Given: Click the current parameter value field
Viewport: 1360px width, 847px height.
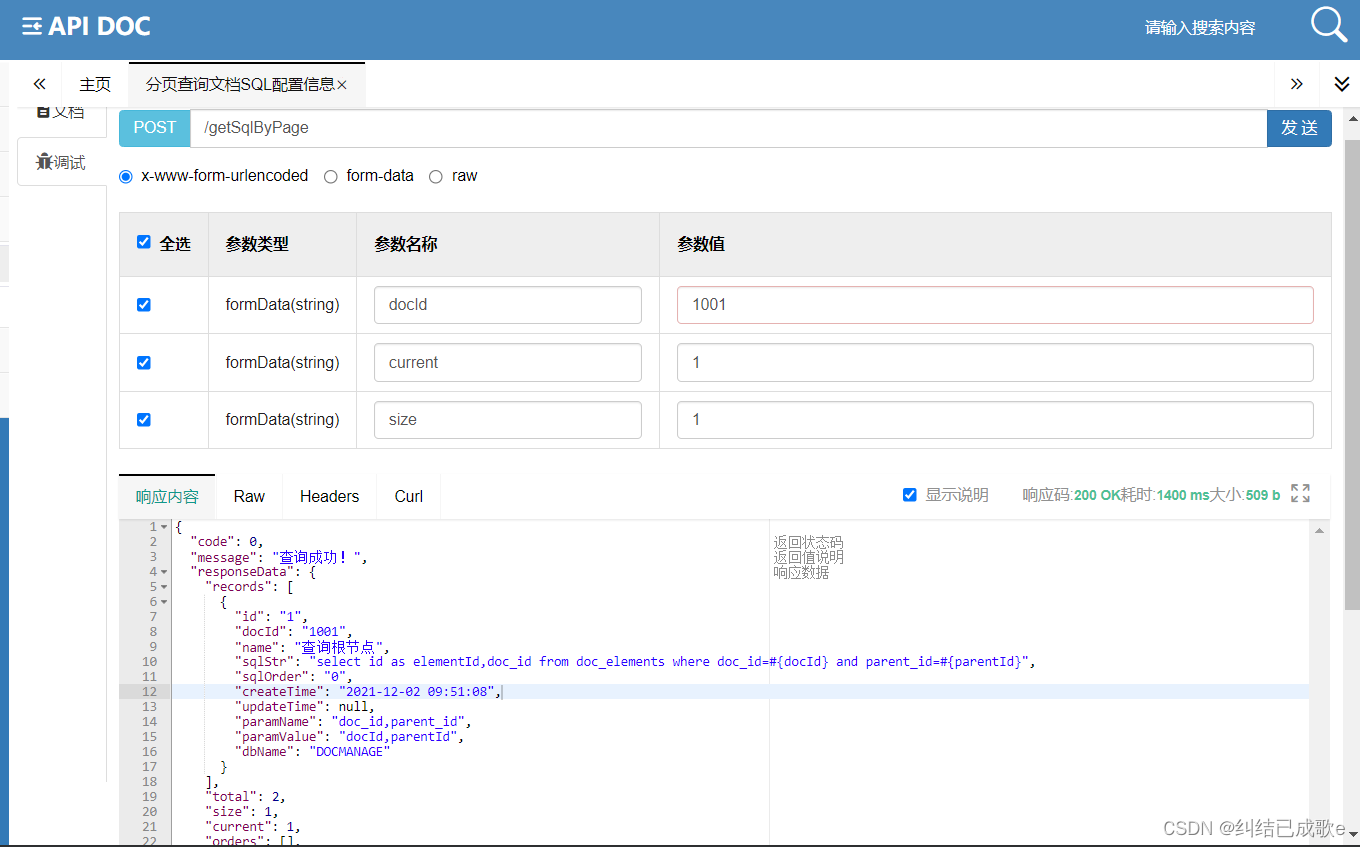Looking at the screenshot, I should 995,362.
